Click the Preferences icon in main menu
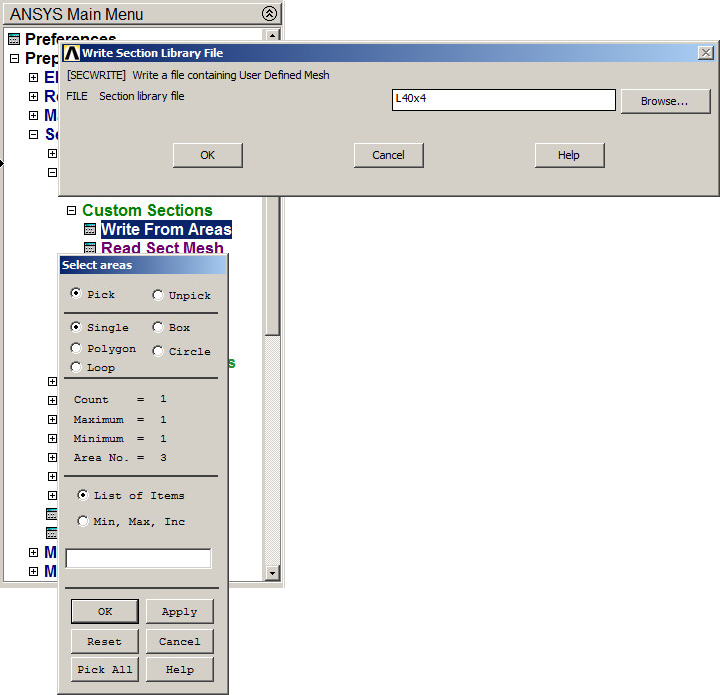Screen dimensions: 720x695 [13, 39]
